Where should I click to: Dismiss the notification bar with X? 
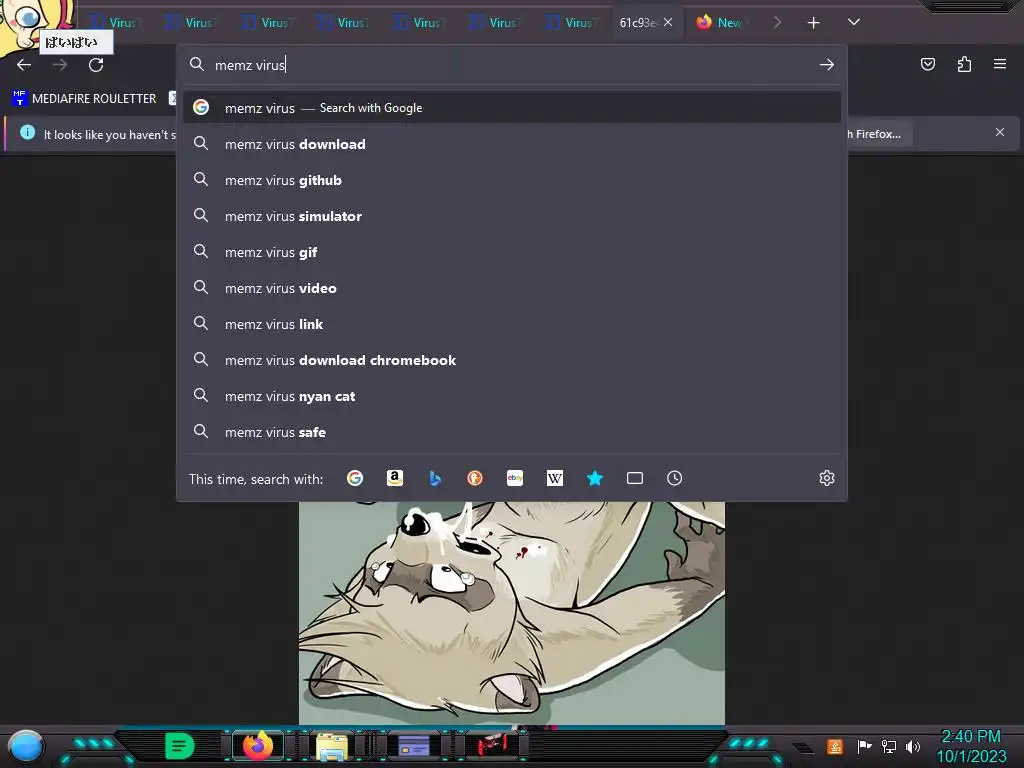click(1000, 132)
